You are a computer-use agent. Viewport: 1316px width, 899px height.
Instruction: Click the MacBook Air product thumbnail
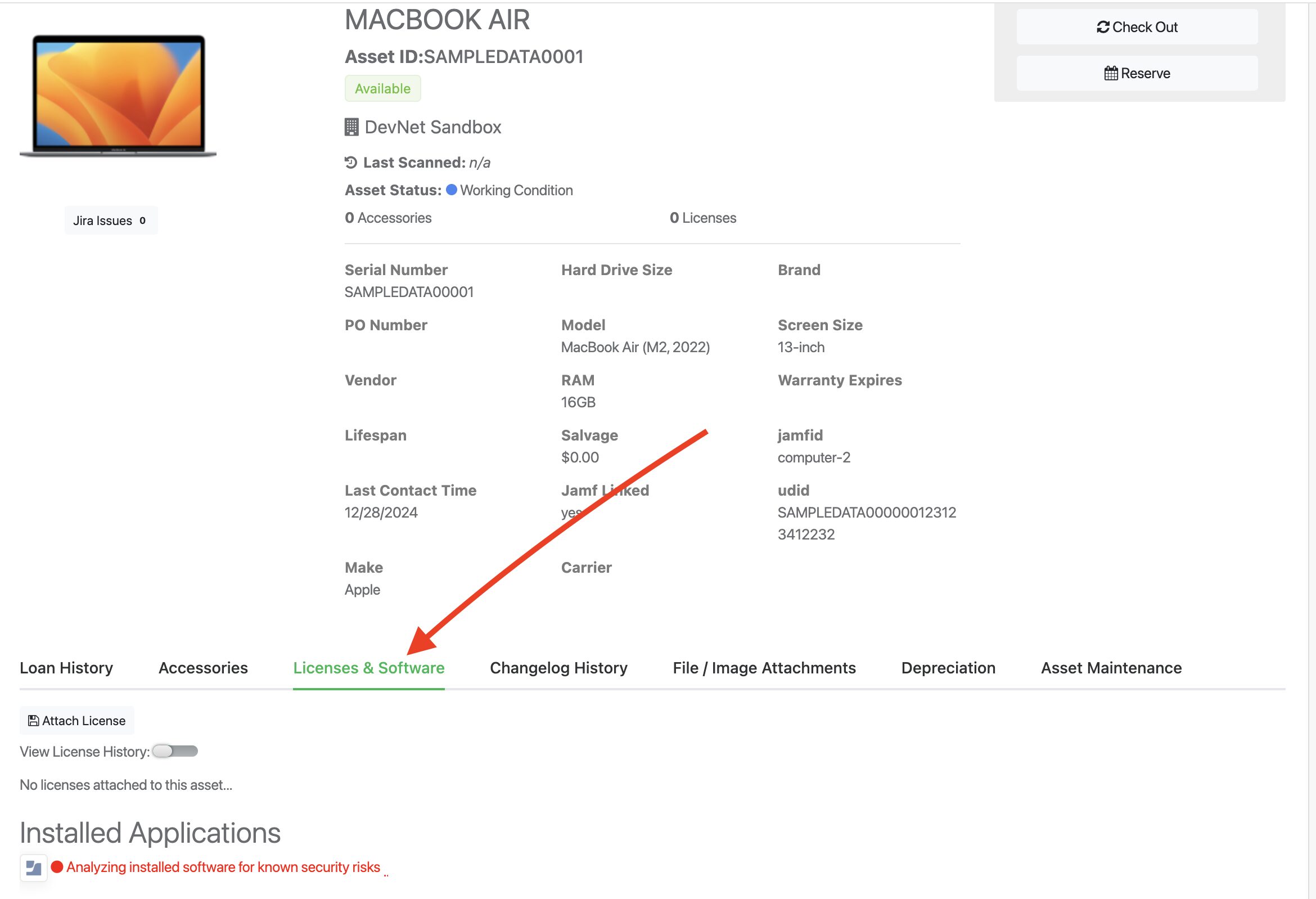(x=118, y=96)
